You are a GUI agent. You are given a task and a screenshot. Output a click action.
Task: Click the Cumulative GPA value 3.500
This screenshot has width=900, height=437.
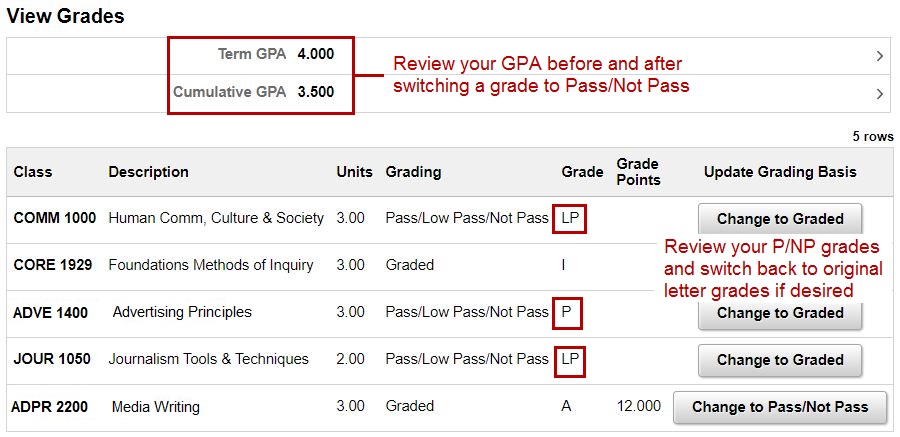316,92
